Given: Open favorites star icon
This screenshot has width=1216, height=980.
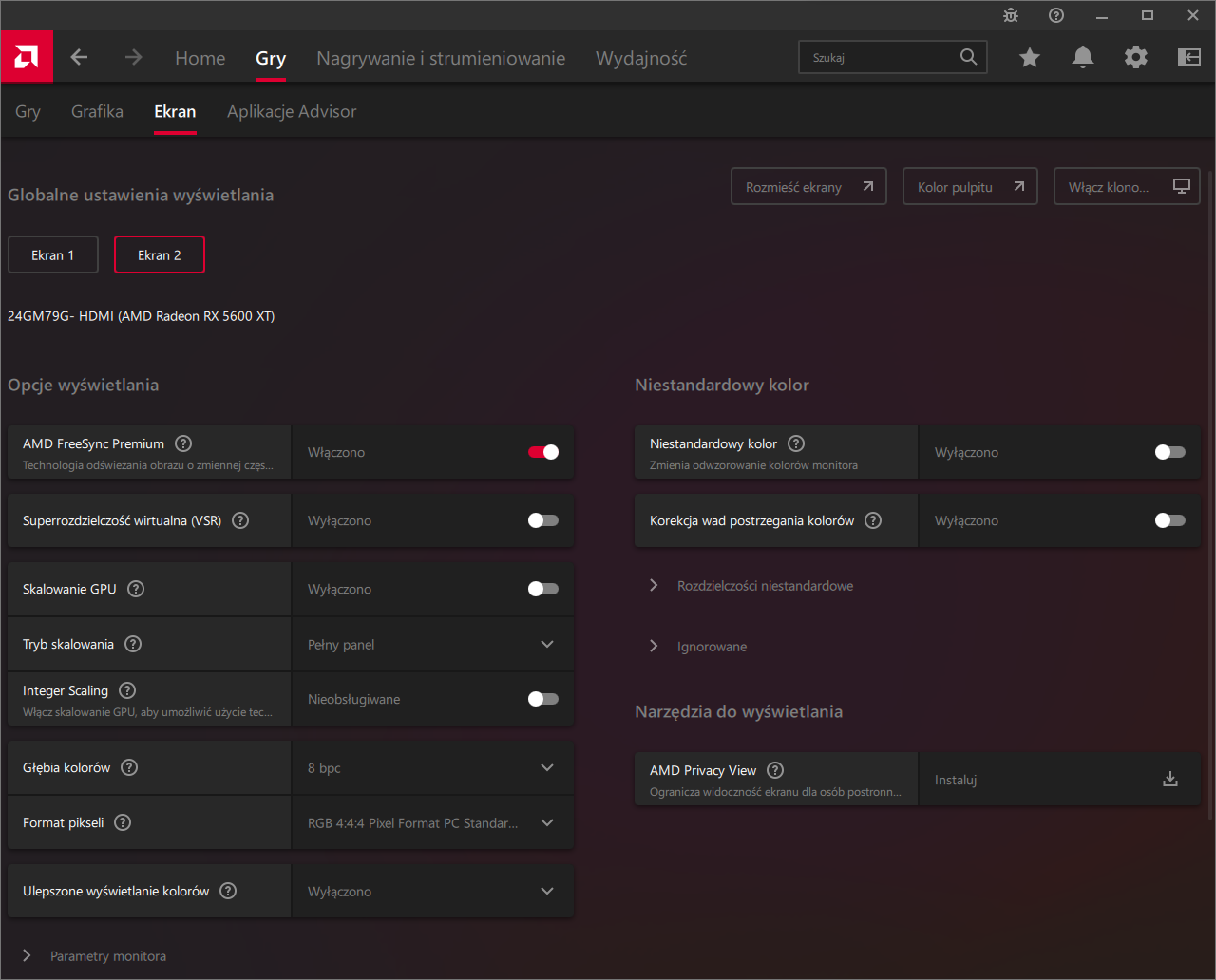Looking at the screenshot, I should coord(1030,58).
